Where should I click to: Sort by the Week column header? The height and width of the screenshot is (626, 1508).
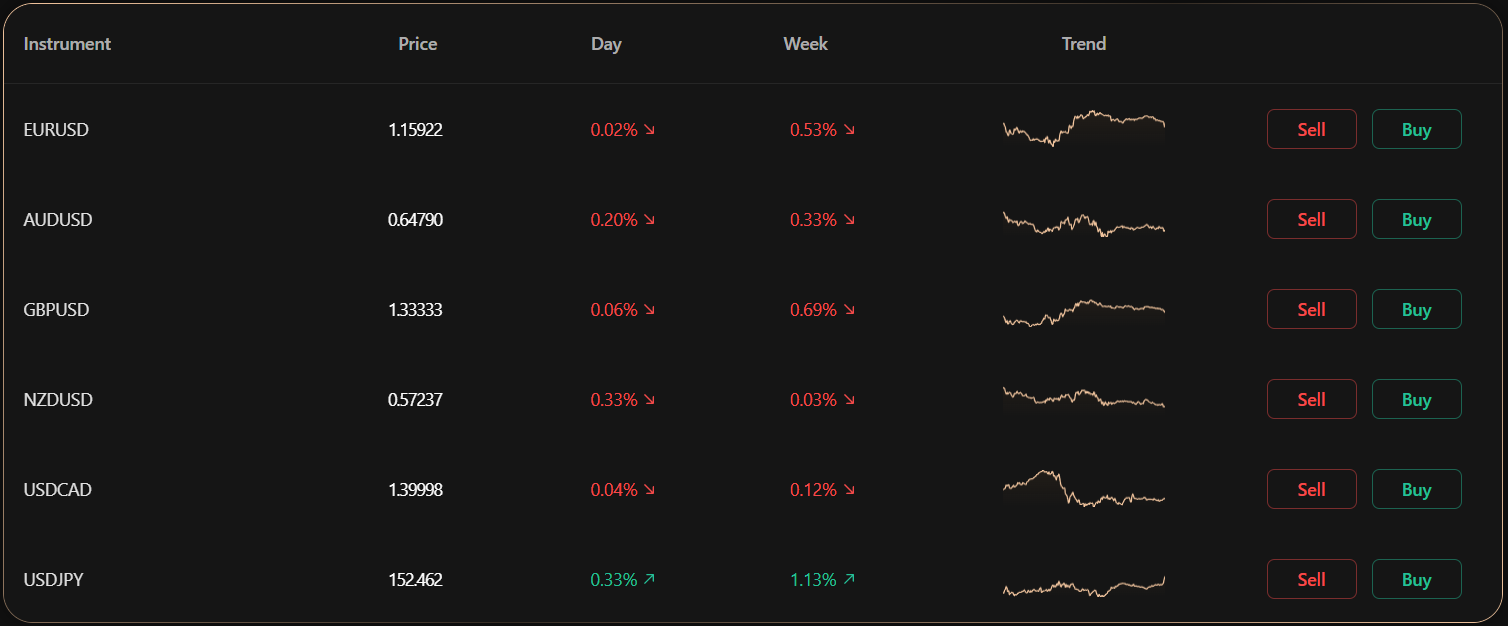tap(805, 44)
